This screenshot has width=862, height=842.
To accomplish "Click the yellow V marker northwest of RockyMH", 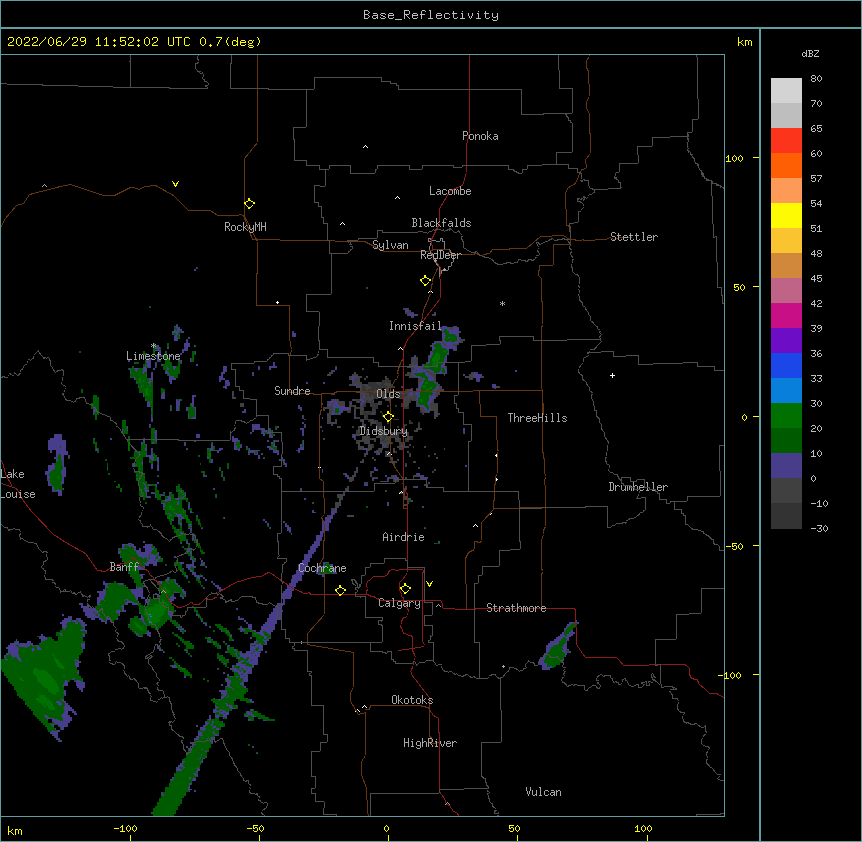I will pyautogui.click(x=175, y=184).
